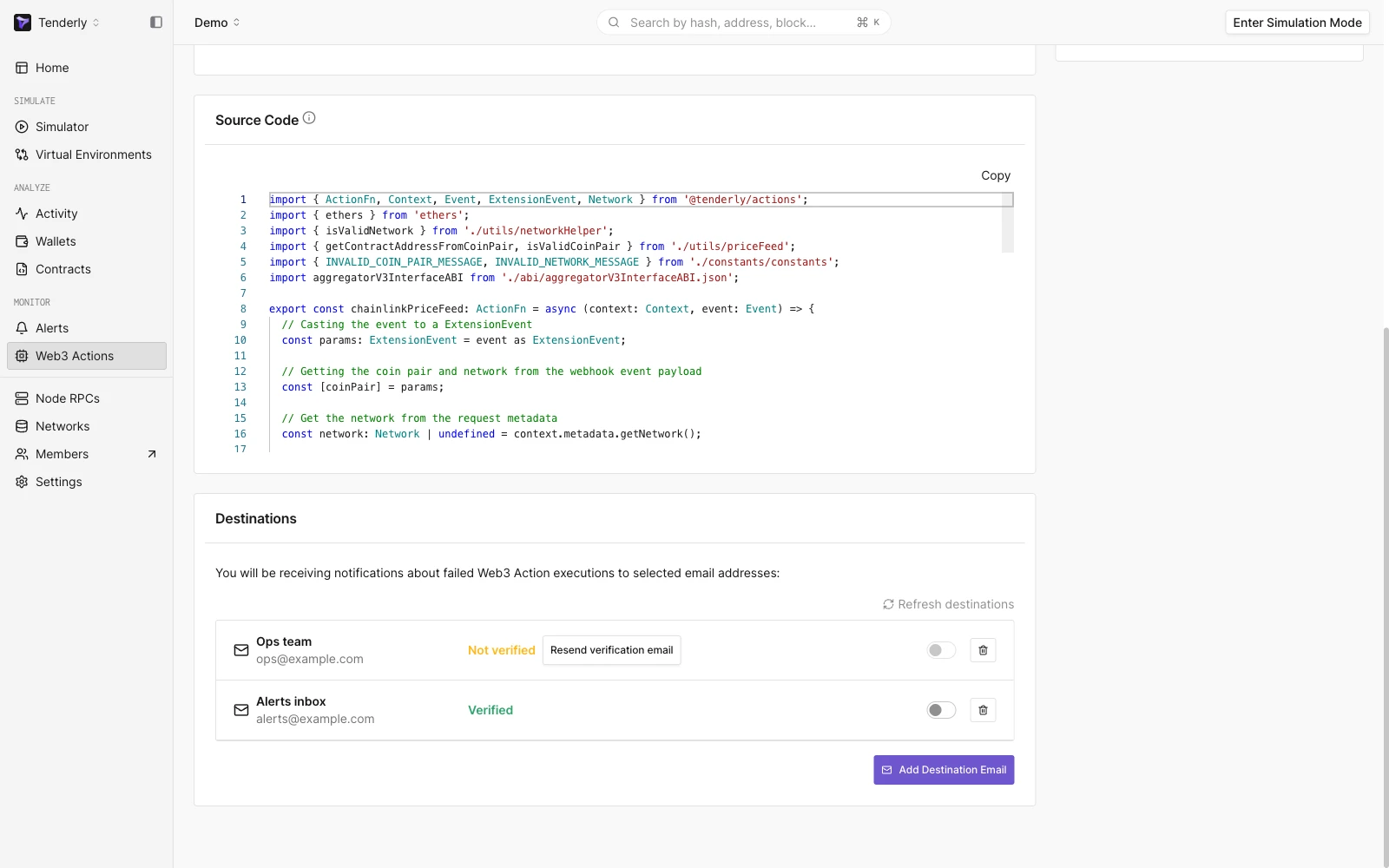Open Virtual Environments section
The image size is (1389, 868).
point(86,155)
